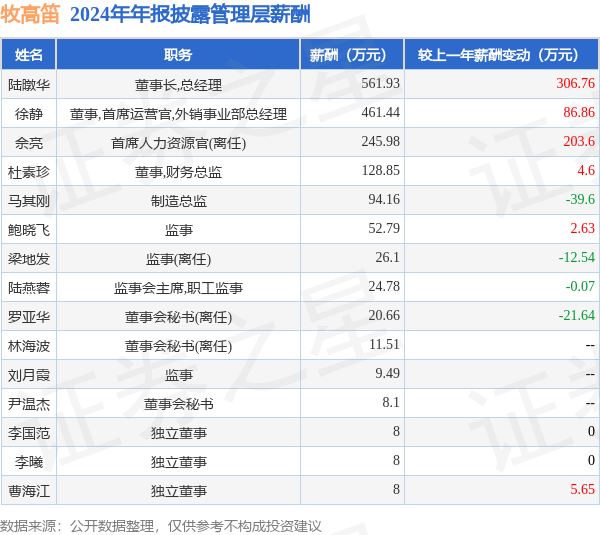This screenshot has height=535, width=600.
Task: Click the change value -21.64
Action: pos(577,315)
